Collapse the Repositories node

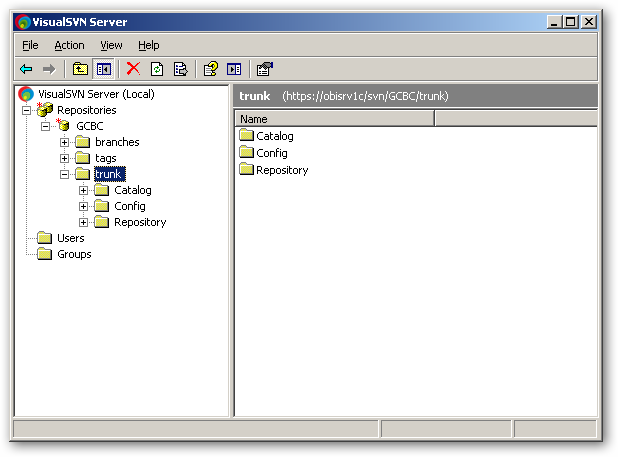coord(26,110)
